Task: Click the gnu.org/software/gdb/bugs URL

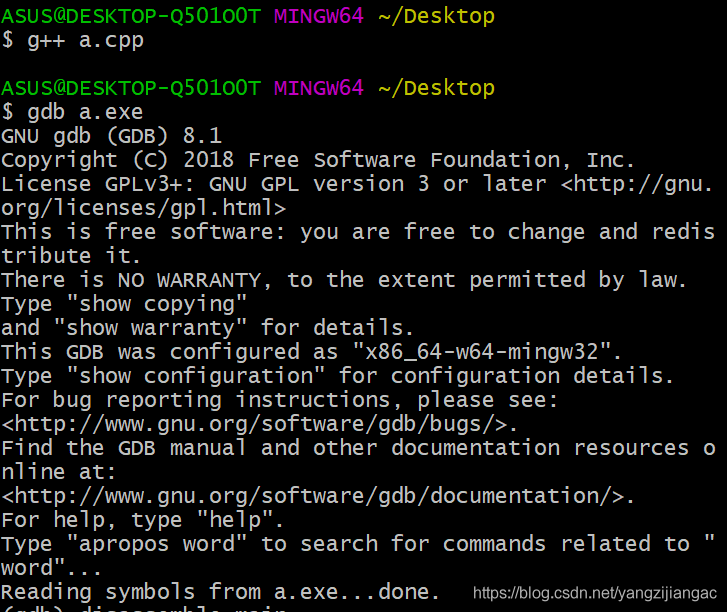Action: coord(259,425)
